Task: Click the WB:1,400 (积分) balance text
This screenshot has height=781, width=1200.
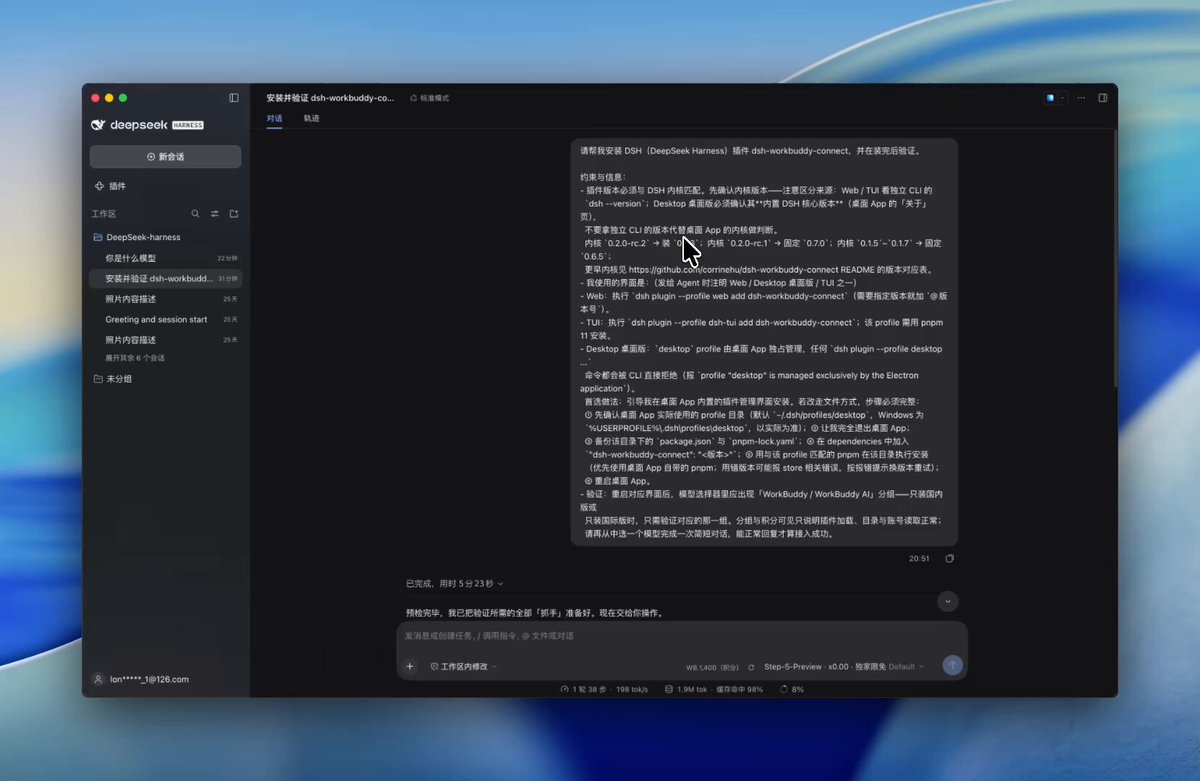Action: click(713, 667)
